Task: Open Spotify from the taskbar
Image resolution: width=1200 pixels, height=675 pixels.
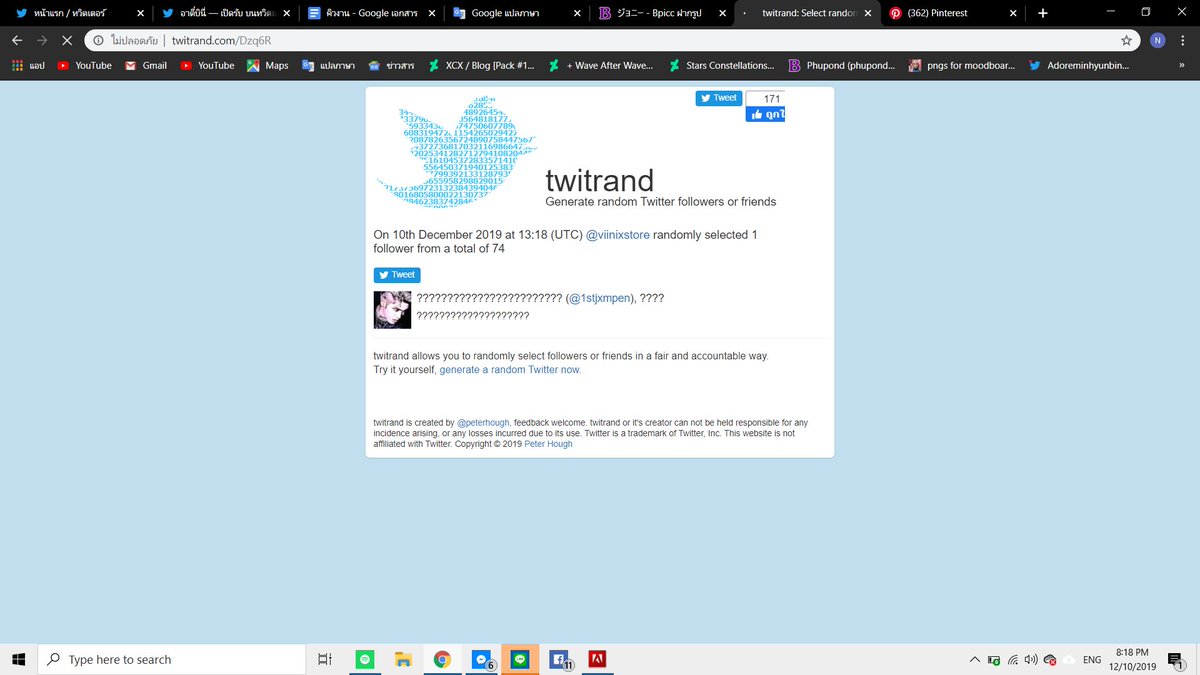Action: [x=365, y=659]
